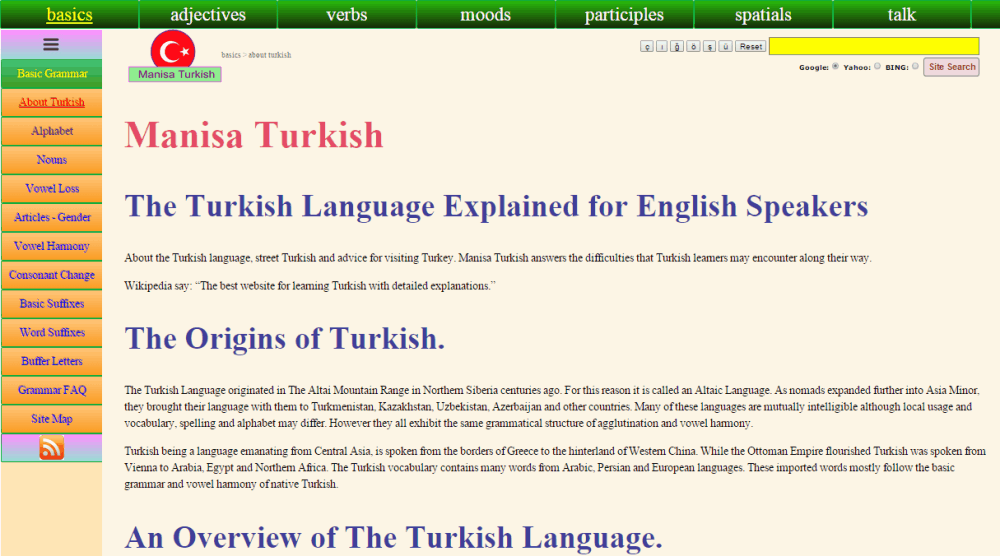
Task: Open the Consonant Change sidebar link
Action: (x=52, y=275)
